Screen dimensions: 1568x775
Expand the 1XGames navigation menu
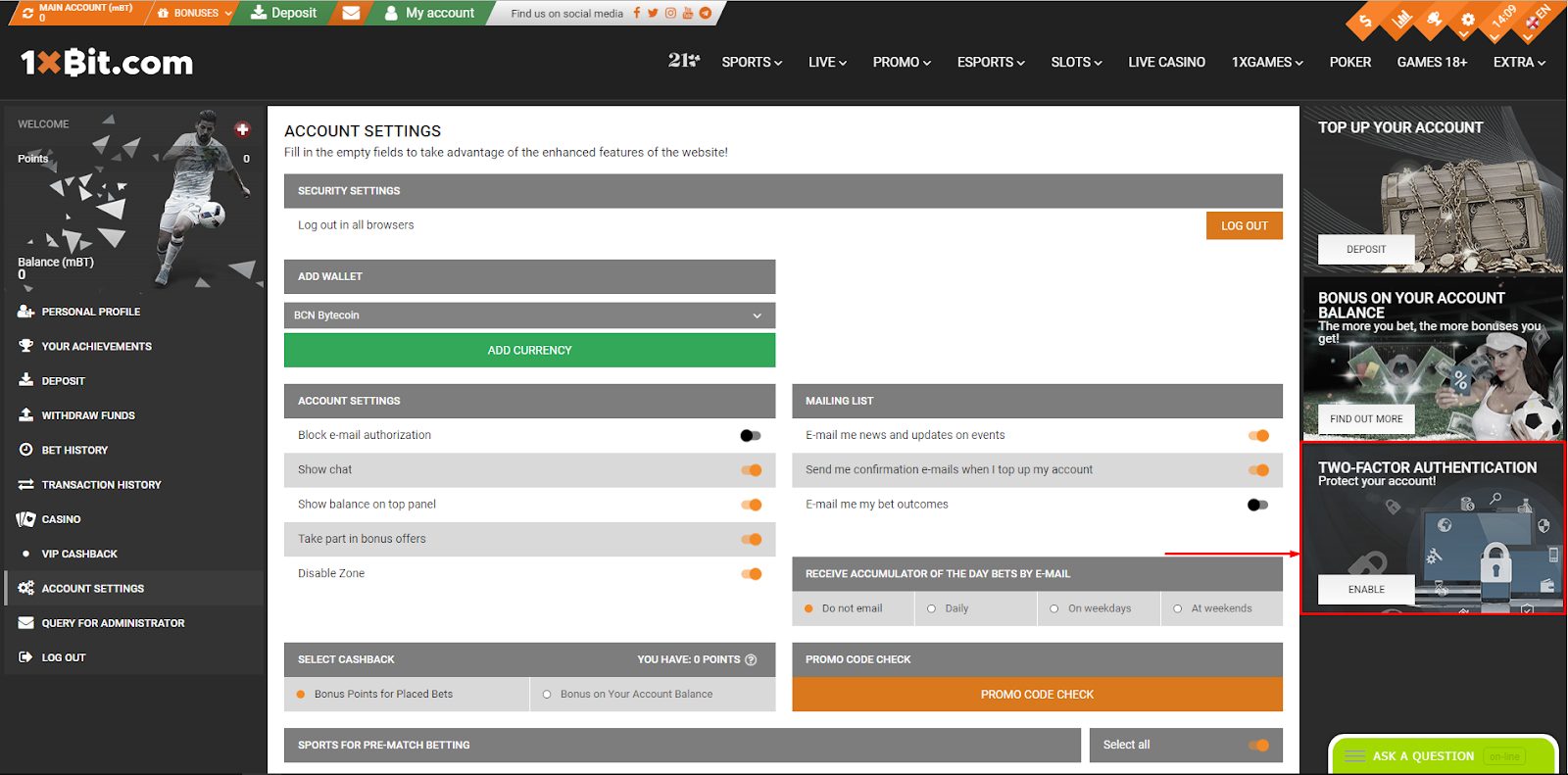pyautogui.click(x=1267, y=62)
